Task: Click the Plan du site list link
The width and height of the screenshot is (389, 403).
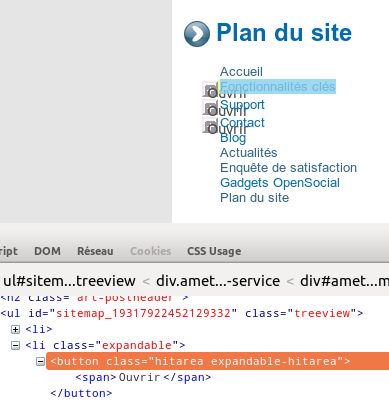Action: 254,198
